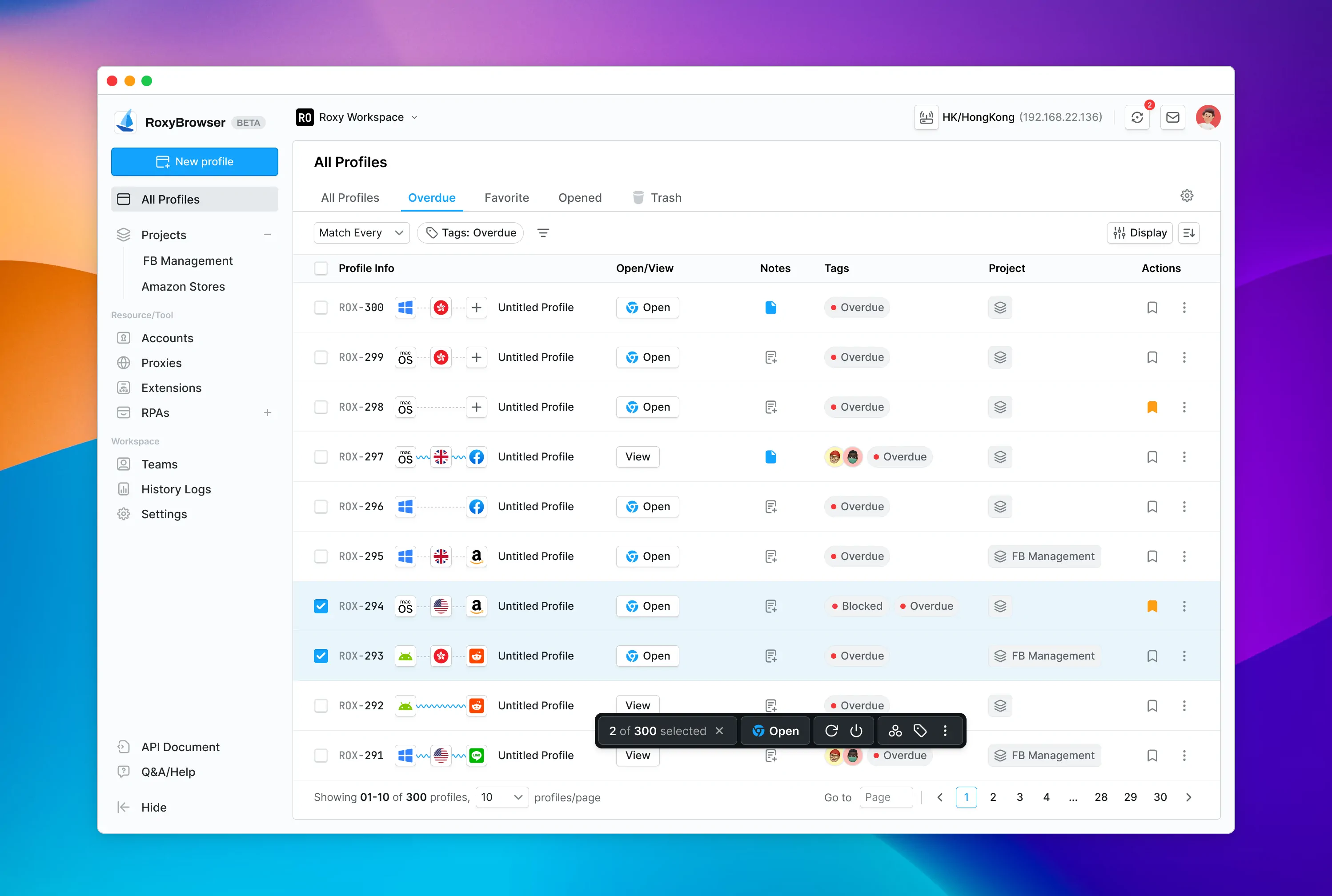Clear the selection with the X icon
Viewport: 1332px width, 896px height.
[719, 731]
